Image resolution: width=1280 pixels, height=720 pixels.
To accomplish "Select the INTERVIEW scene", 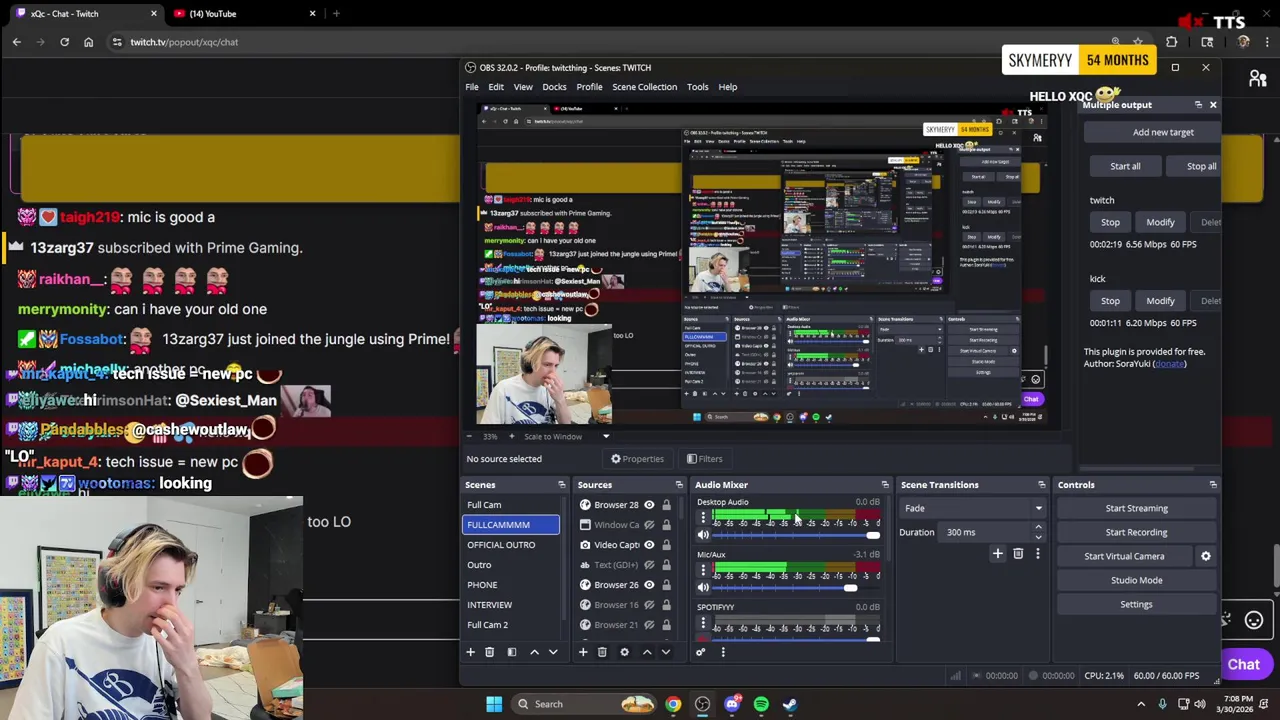I will 489,605.
